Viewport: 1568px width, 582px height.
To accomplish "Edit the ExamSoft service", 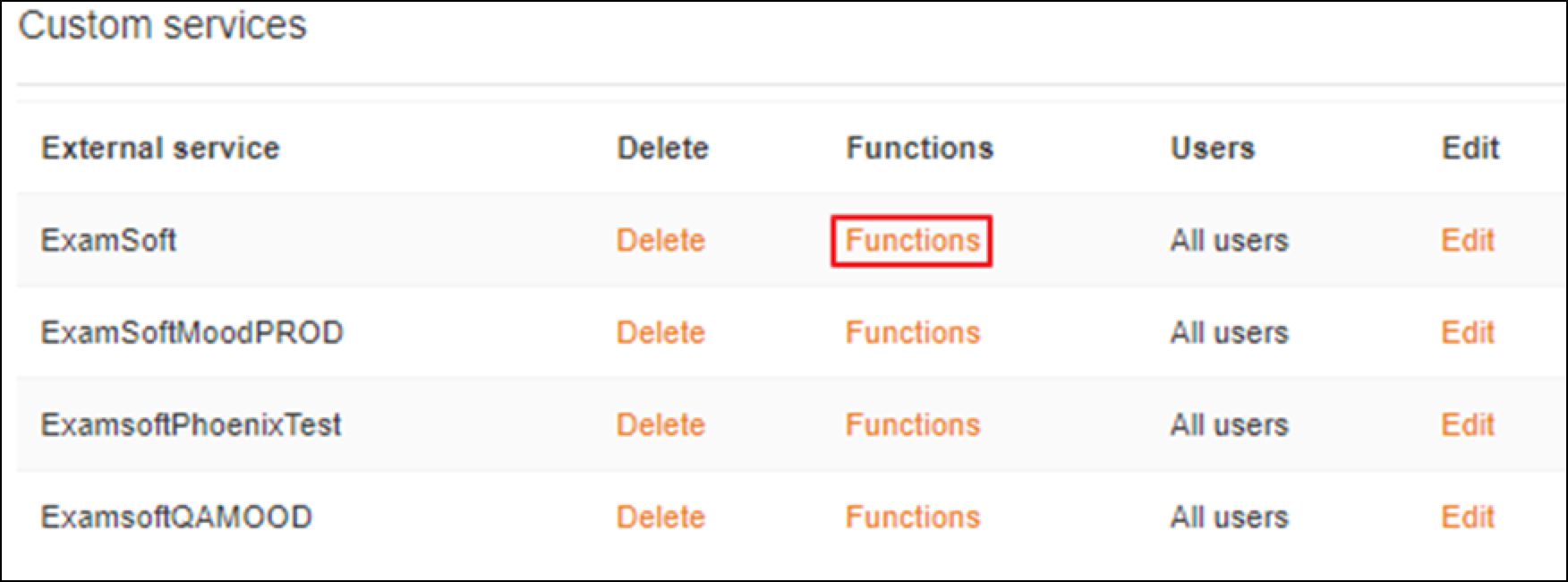I will (x=1468, y=240).
